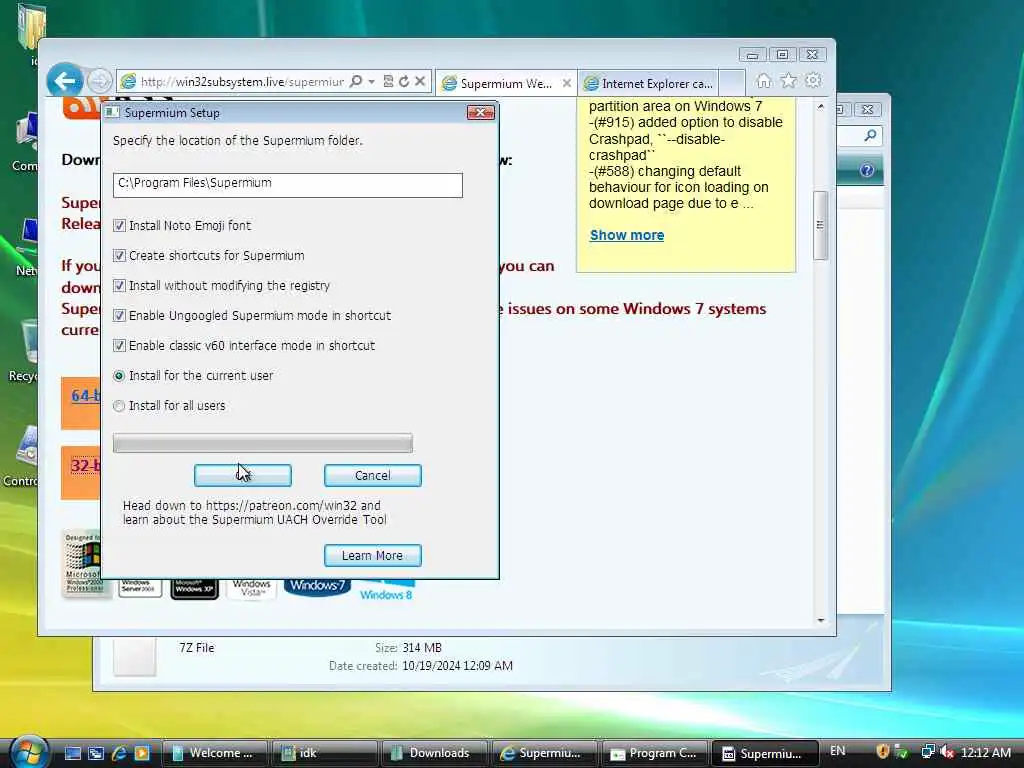Open Internet Explorer Tools gear
The image size is (1024, 768).
click(813, 81)
